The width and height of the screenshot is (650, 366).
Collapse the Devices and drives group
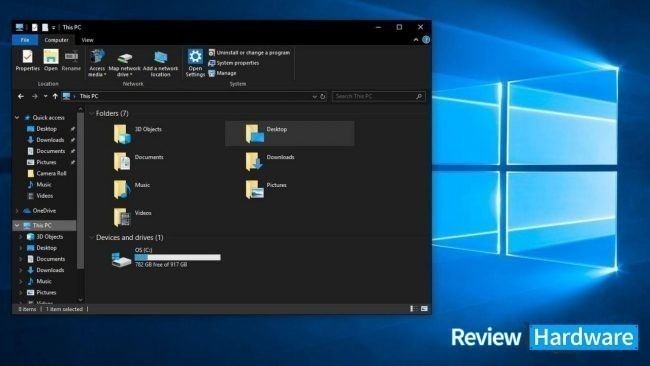tap(92, 238)
